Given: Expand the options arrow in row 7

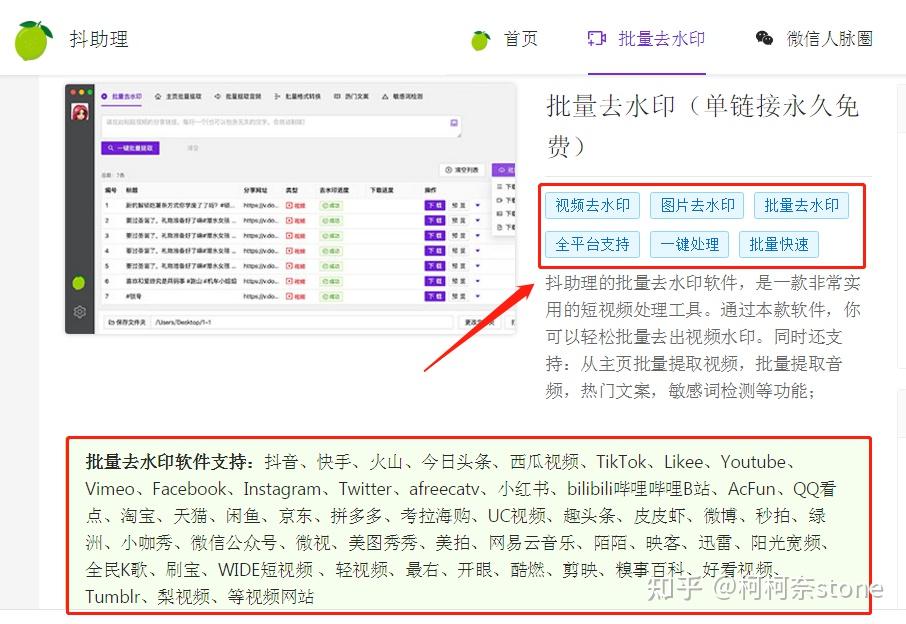Looking at the screenshot, I should point(478,296).
